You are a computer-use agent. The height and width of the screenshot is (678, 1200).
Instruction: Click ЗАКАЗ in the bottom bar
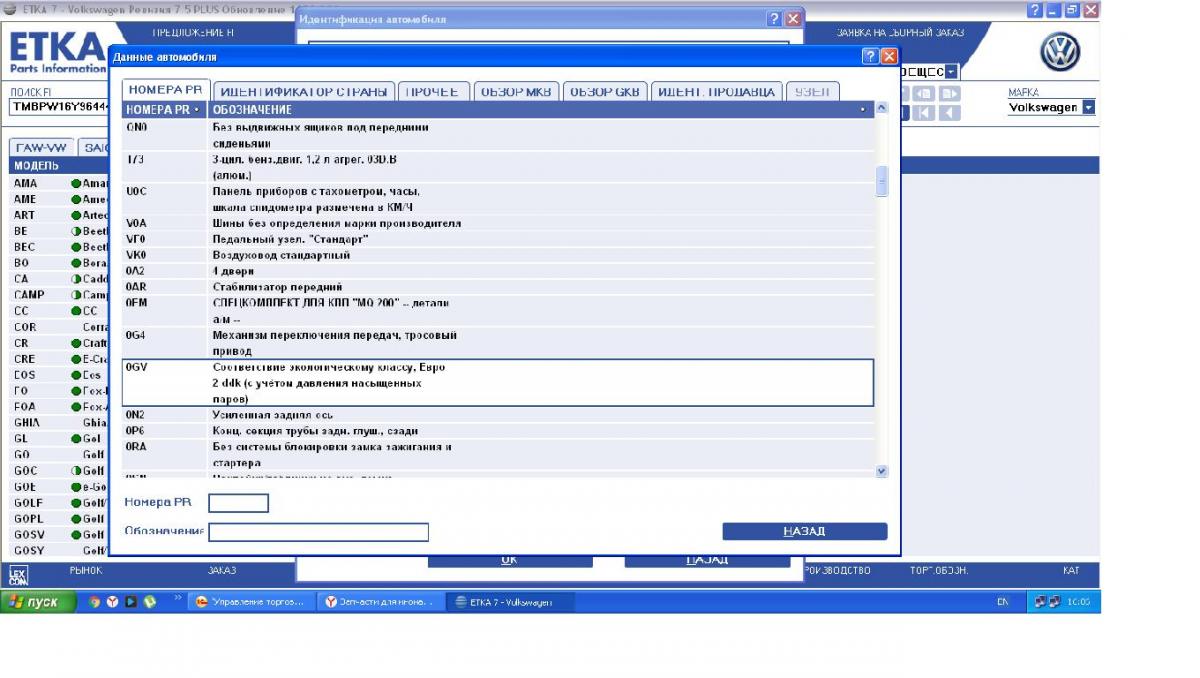[x=222, y=571]
